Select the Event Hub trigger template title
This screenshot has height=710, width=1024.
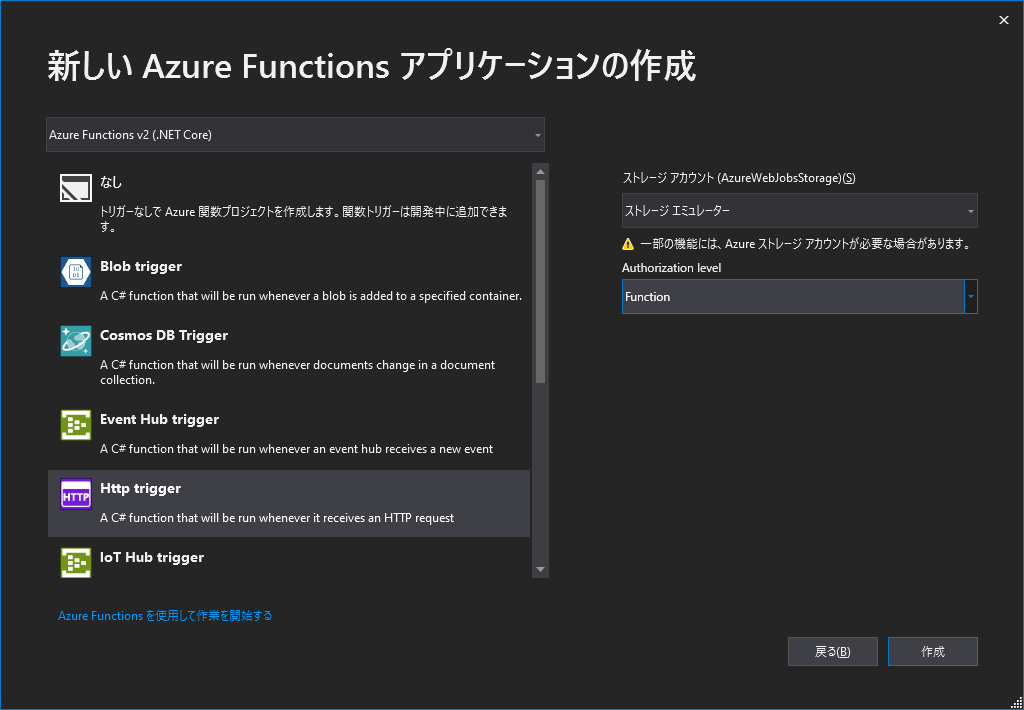click(x=159, y=419)
